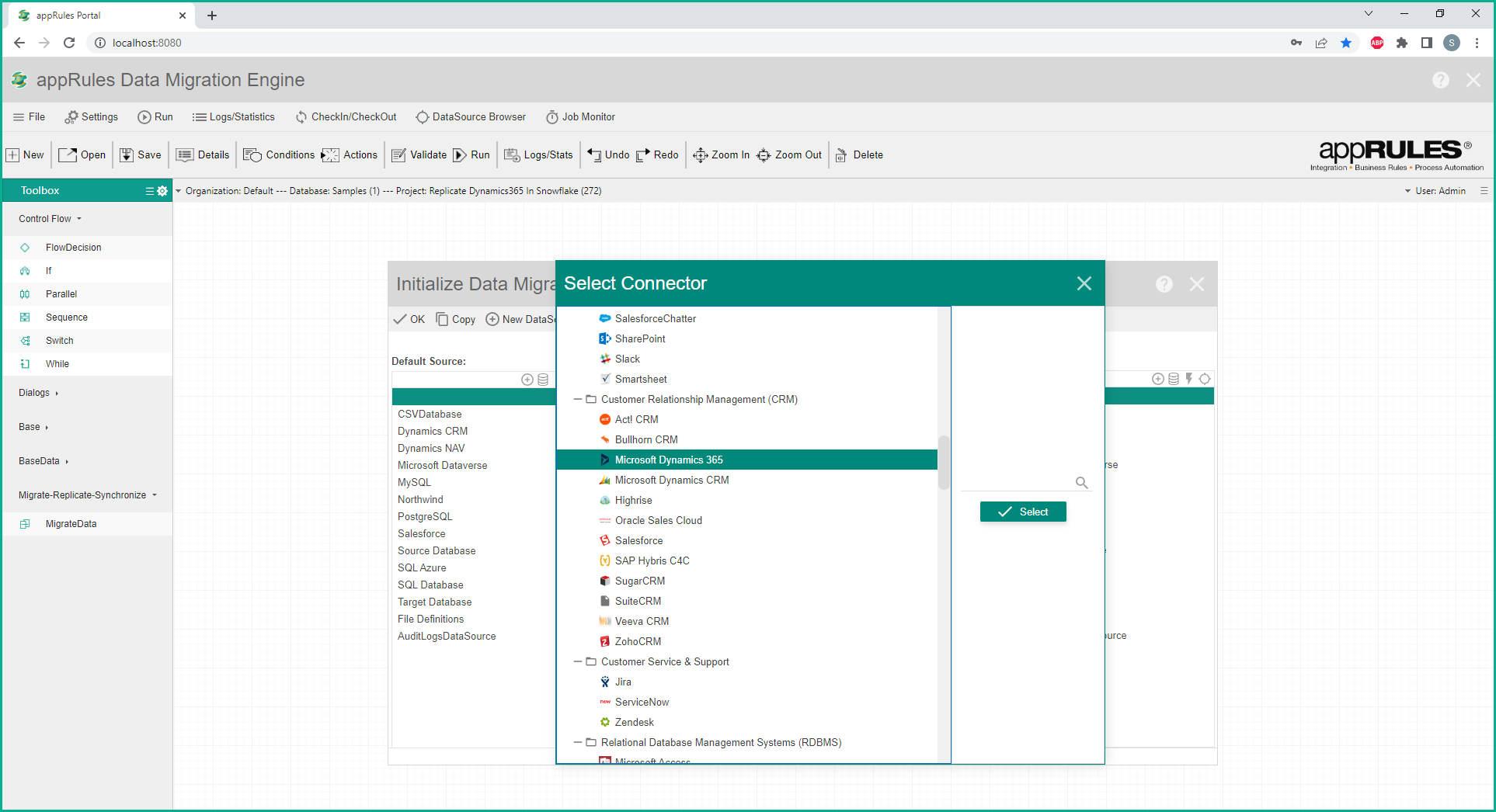Click the Copy button in dialog
Viewport: 1496px width, 812px height.
click(456, 320)
